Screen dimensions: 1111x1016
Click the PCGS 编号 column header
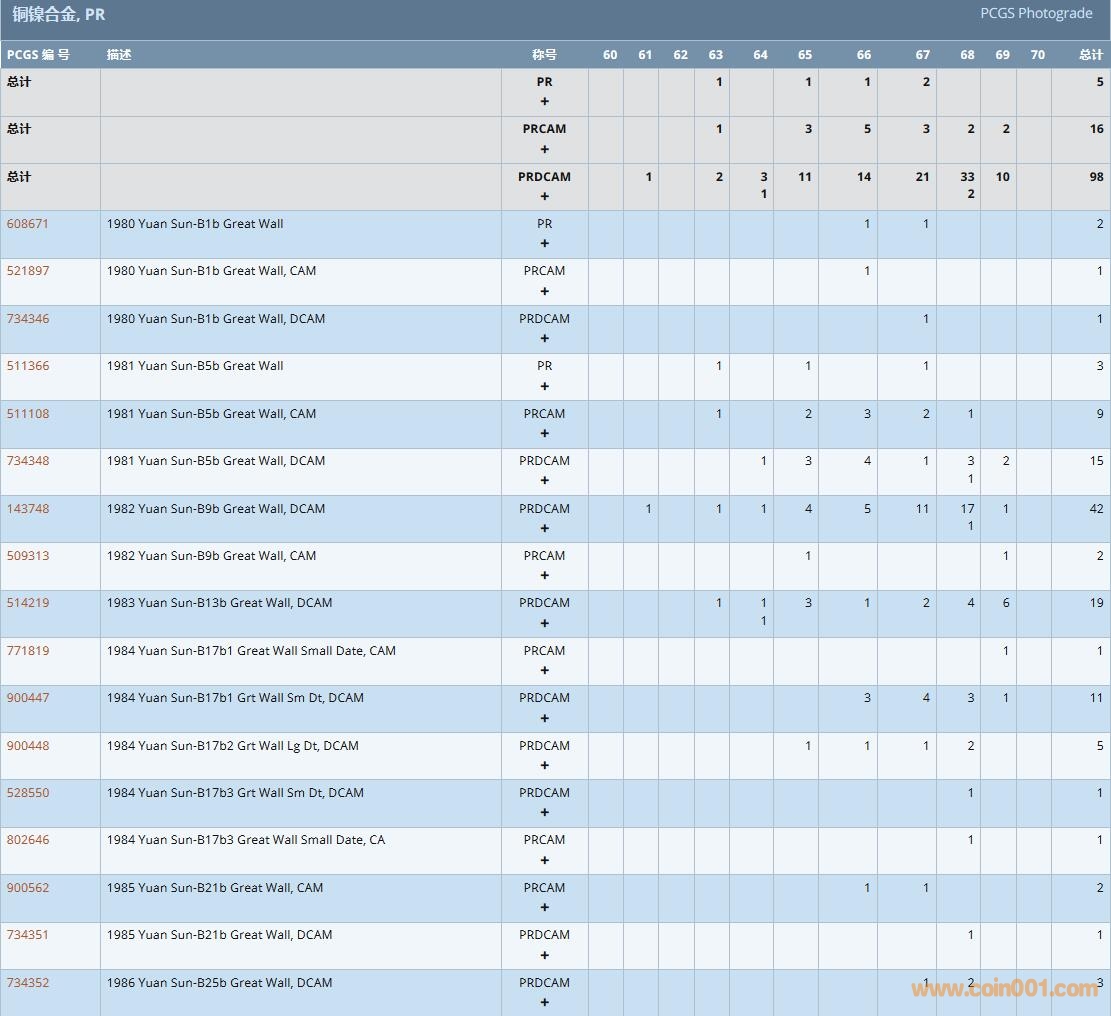tap(38, 55)
